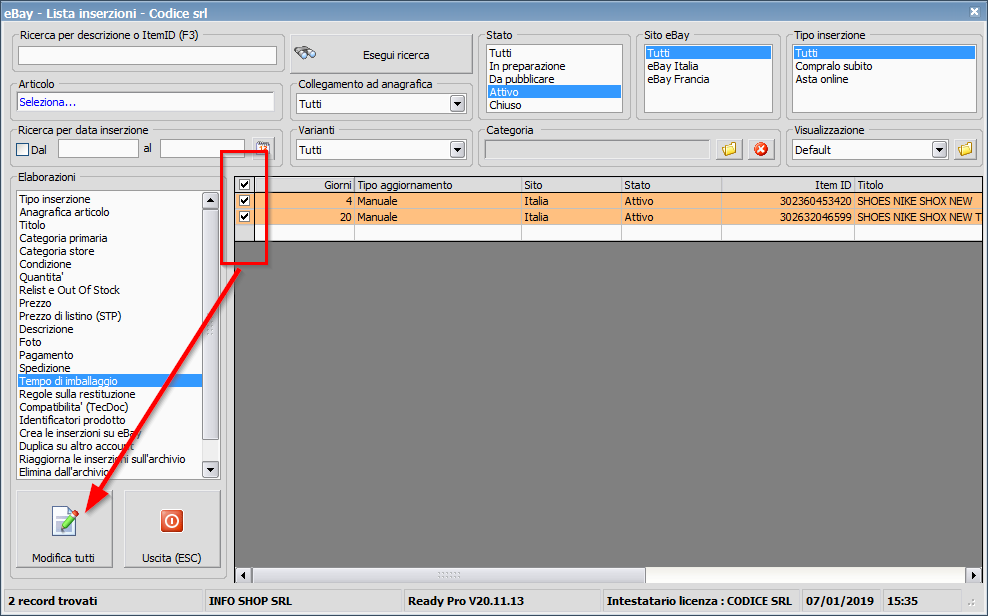Click the Tipo aggiornamento column header

[x=438, y=185]
